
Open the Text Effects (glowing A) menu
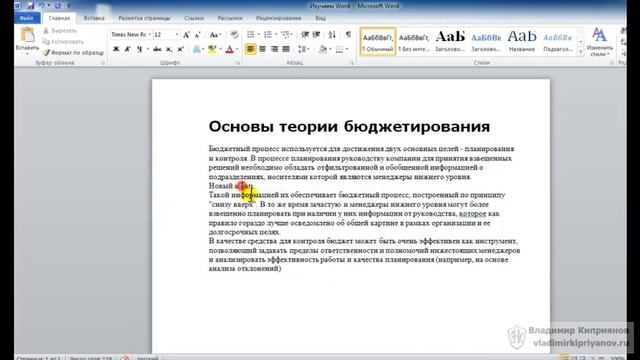[197, 49]
